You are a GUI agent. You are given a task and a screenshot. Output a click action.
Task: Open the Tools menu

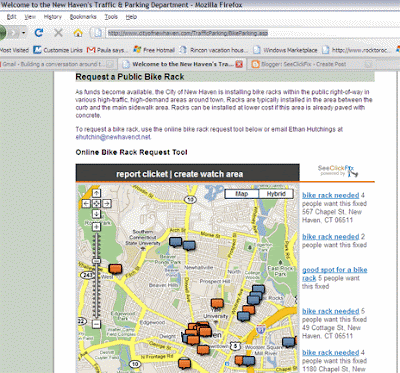[111, 17]
